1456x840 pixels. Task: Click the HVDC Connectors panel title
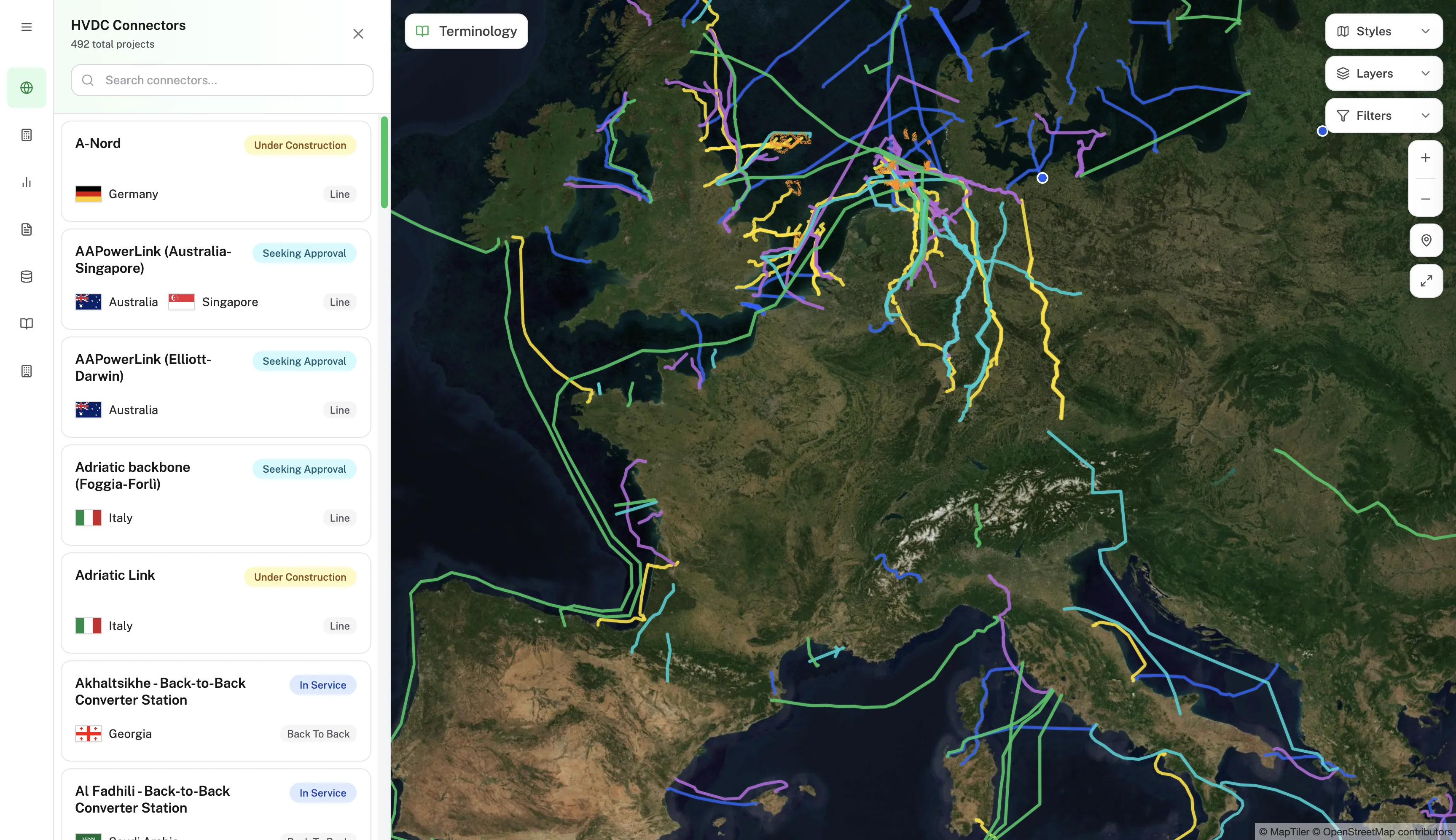[x=128, y=25]
